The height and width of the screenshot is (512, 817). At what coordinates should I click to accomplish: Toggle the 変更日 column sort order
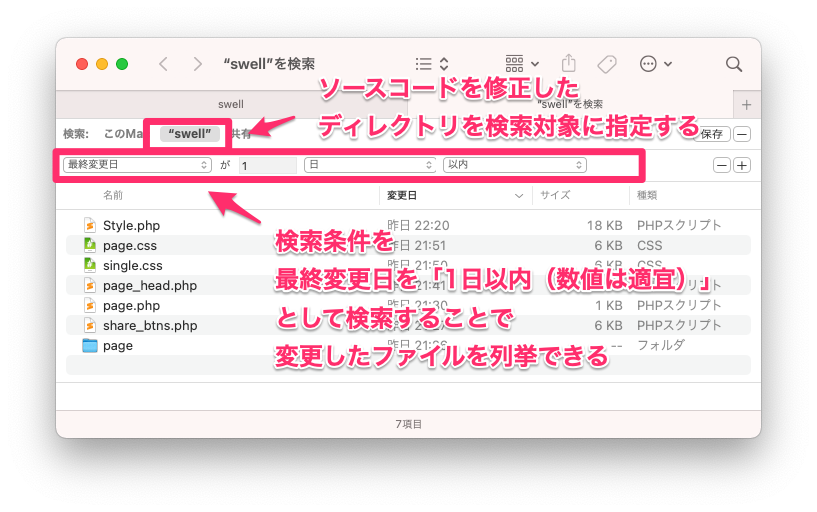455,195
